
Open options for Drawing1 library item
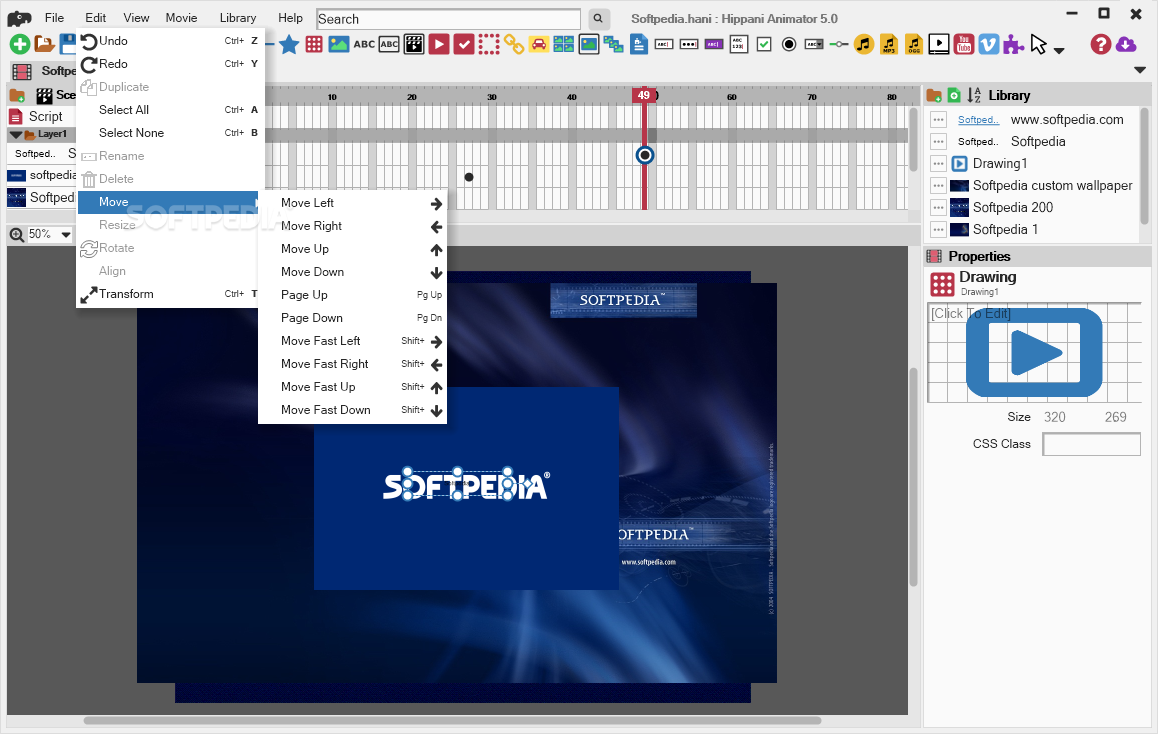(939, 163)
